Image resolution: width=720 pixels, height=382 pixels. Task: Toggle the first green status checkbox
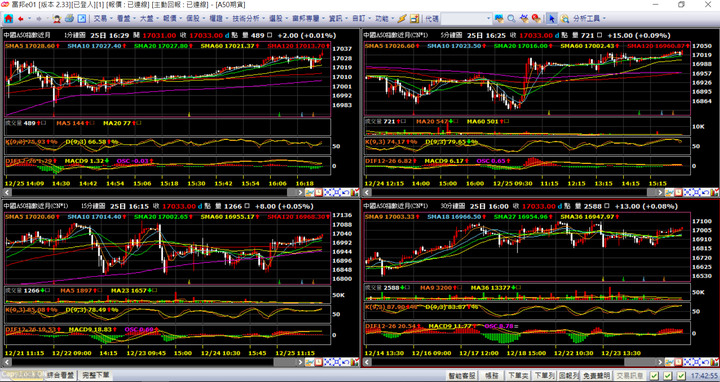click(x=654, y=376)
